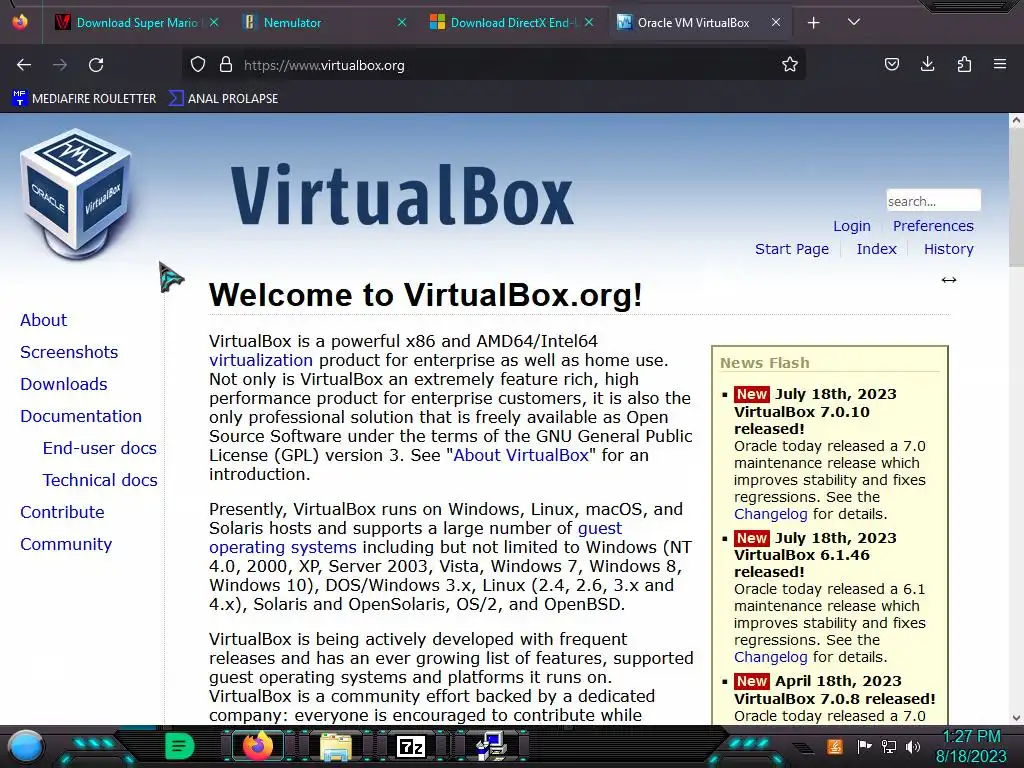Open the tracking protection shield icon
The height and width of the screenshot is (768, 1024).
pyautogui.click(x=198, y=65)
